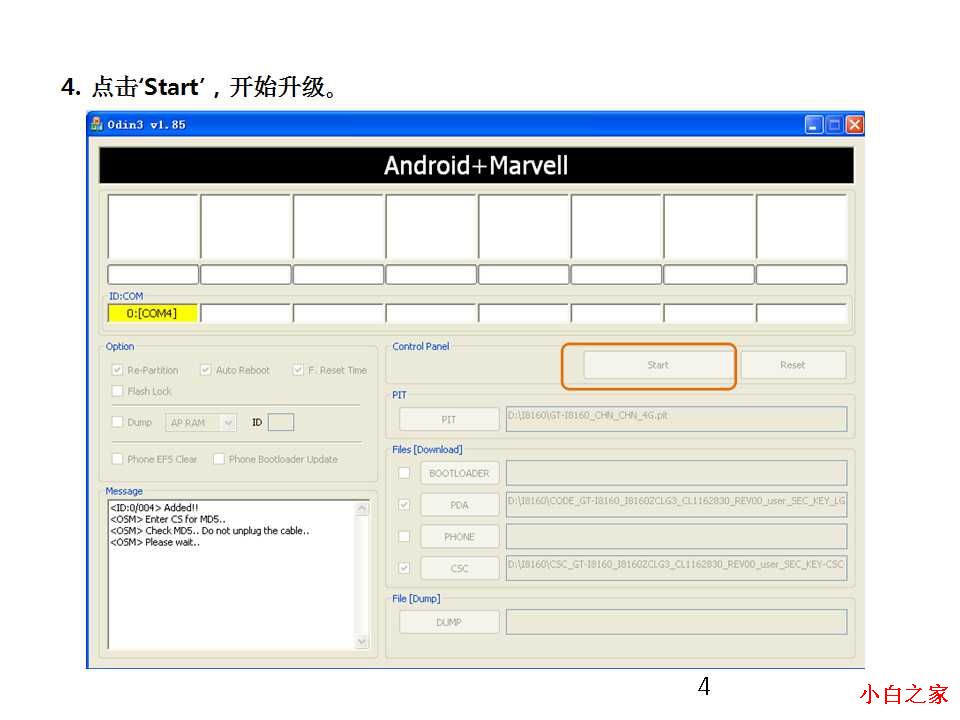This screenshot has width=960, height=720.
Task: Click the ID input field next to Dump
Action: 281,422
